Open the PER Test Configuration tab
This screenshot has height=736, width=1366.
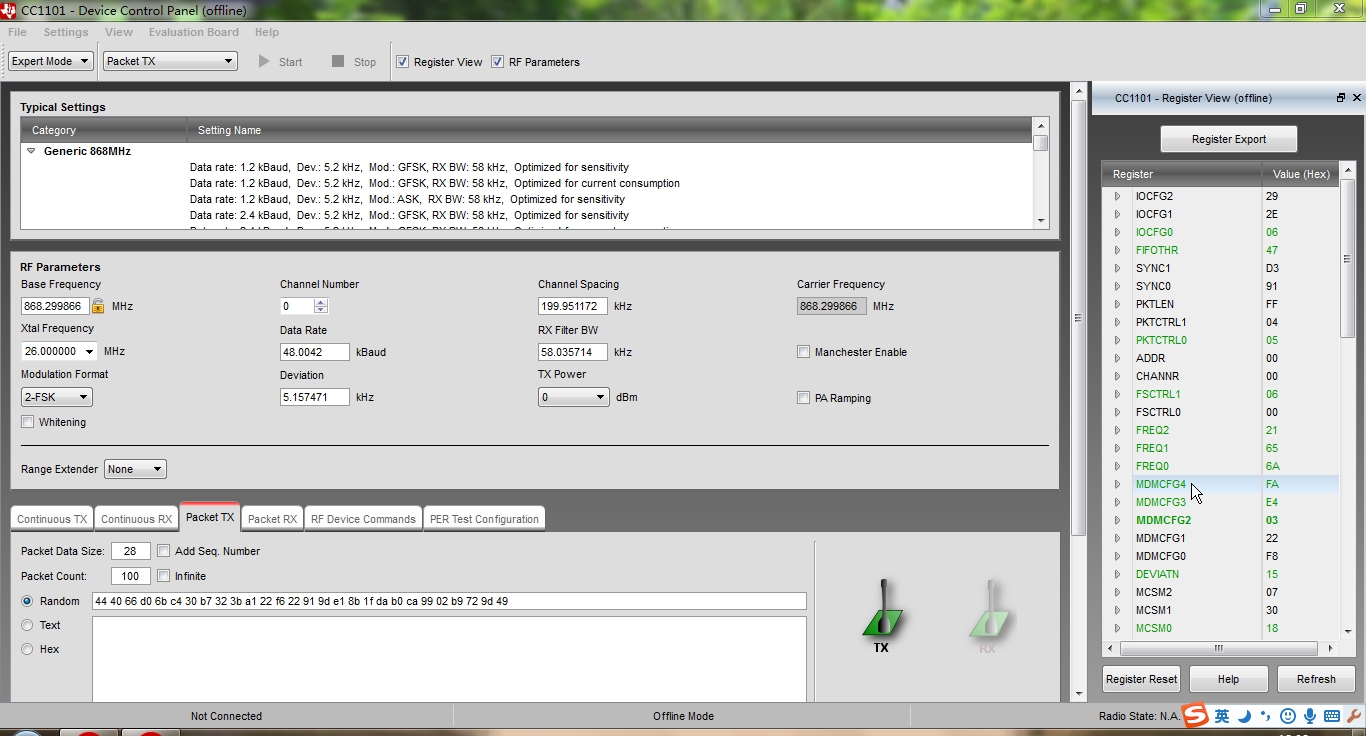(484, 519)
